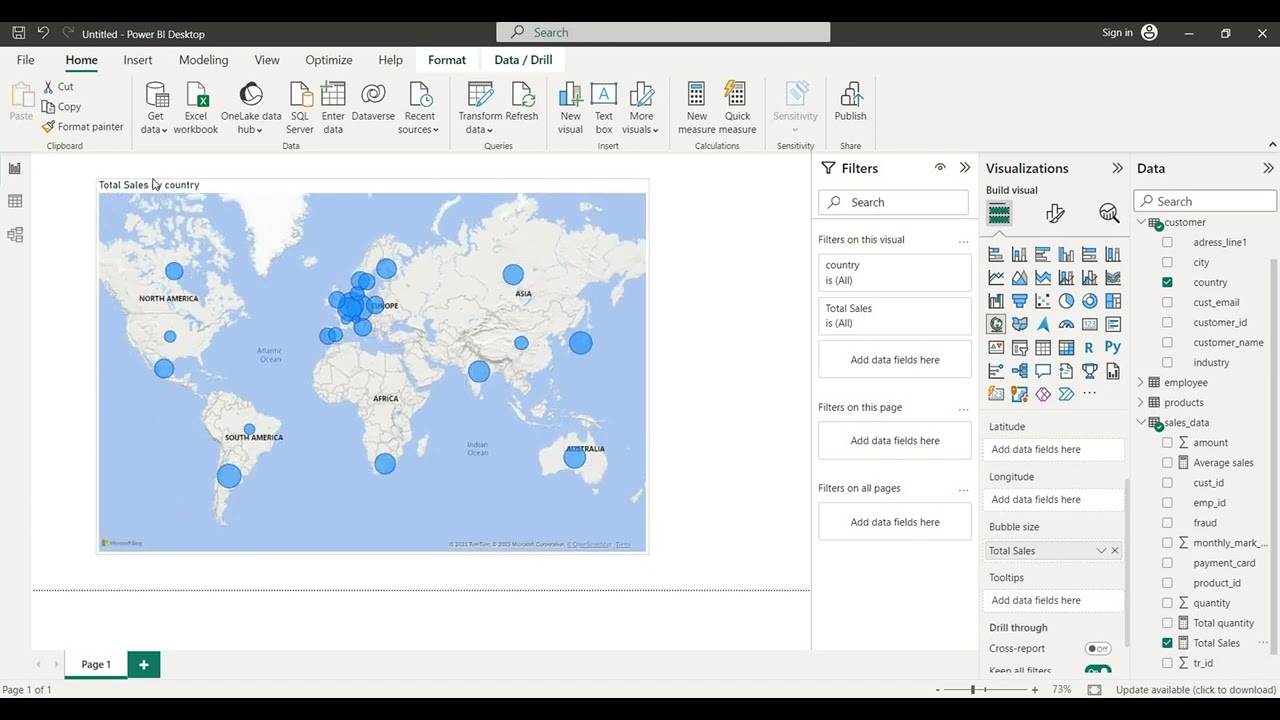The height and width of the screenshot is (720, 1280).
Task: Expand the products table
Action: (1141, 402)
